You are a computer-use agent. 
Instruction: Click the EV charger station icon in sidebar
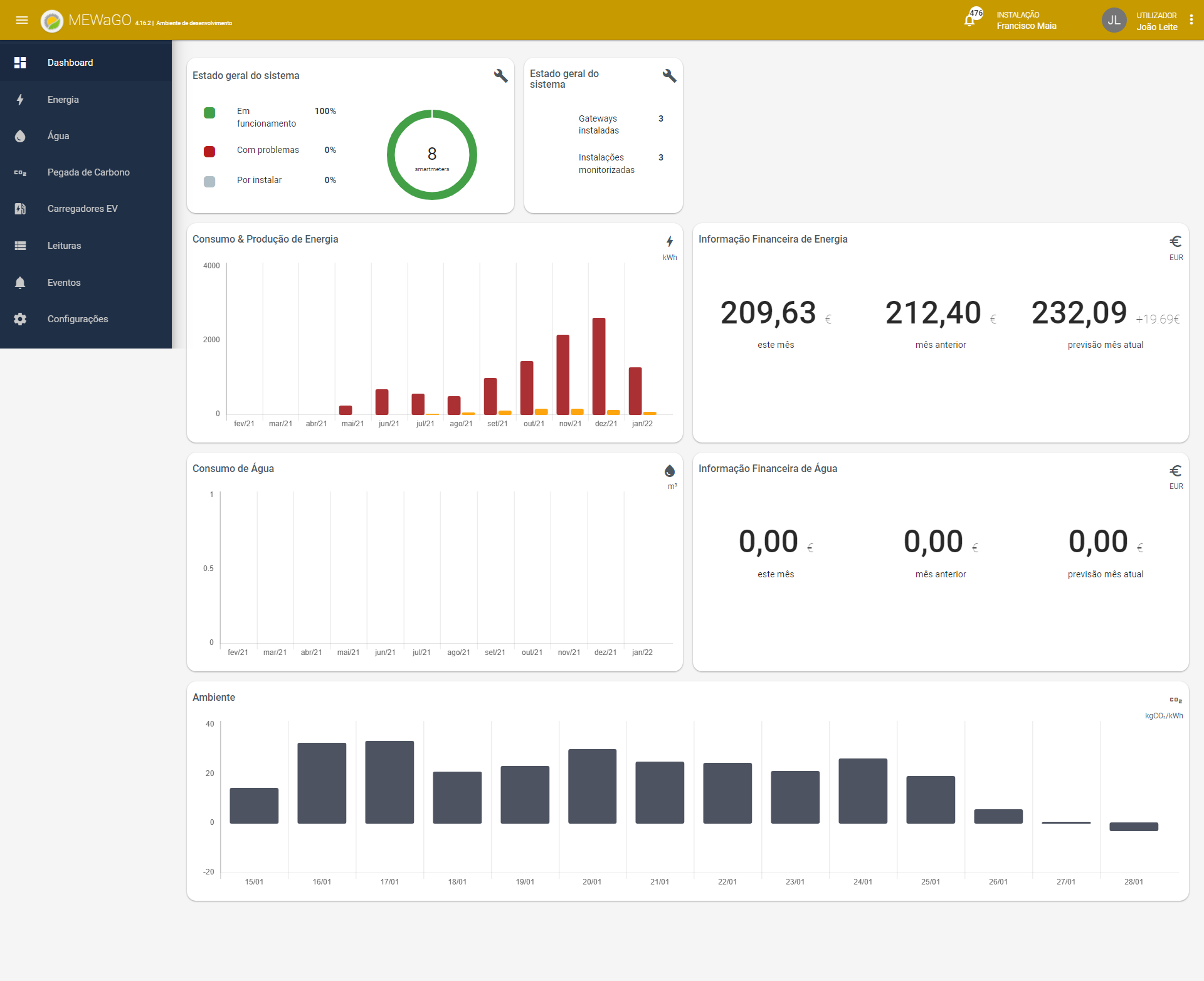click(20, 209)
